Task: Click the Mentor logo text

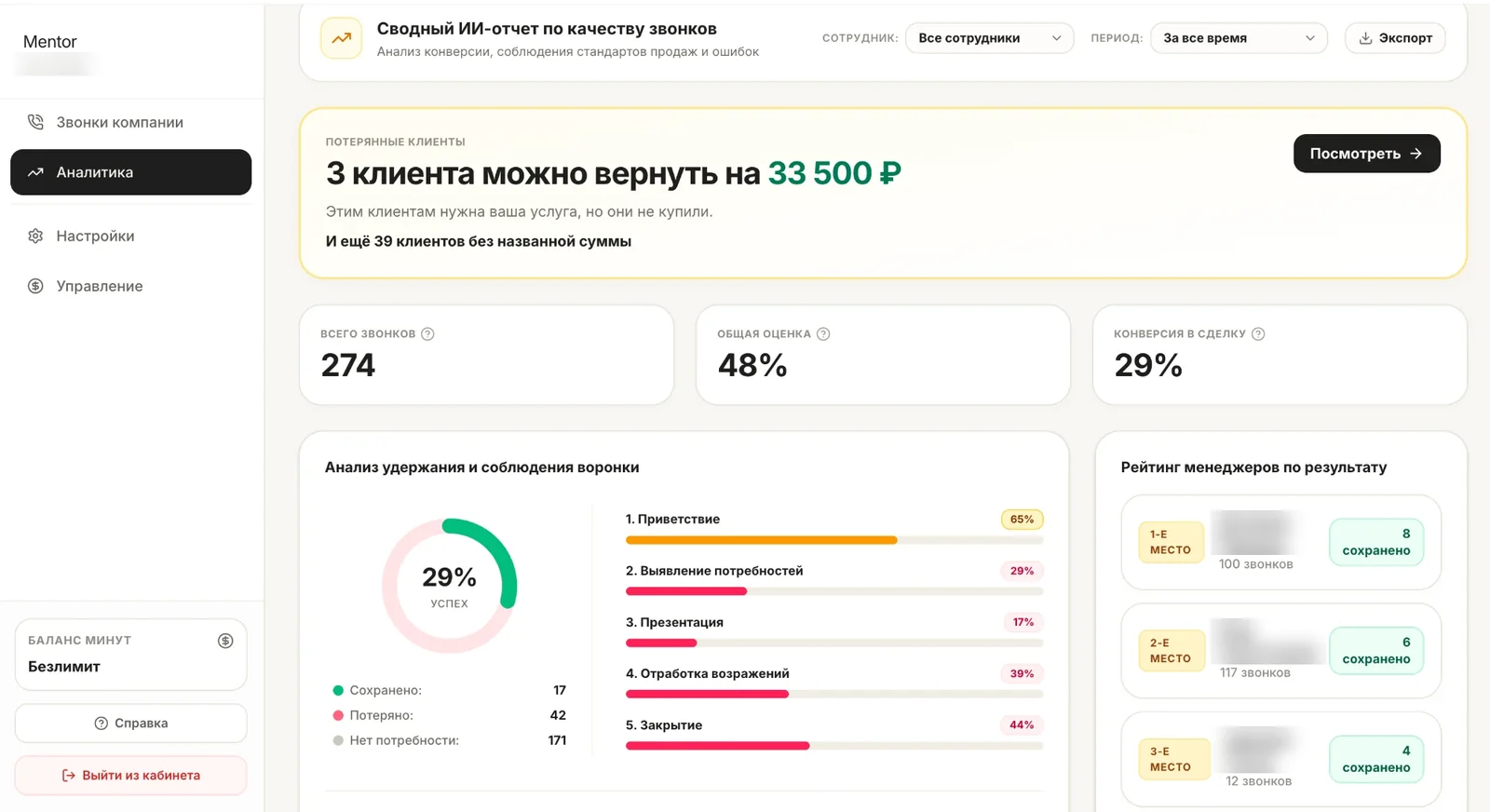Action: point(50,42)
